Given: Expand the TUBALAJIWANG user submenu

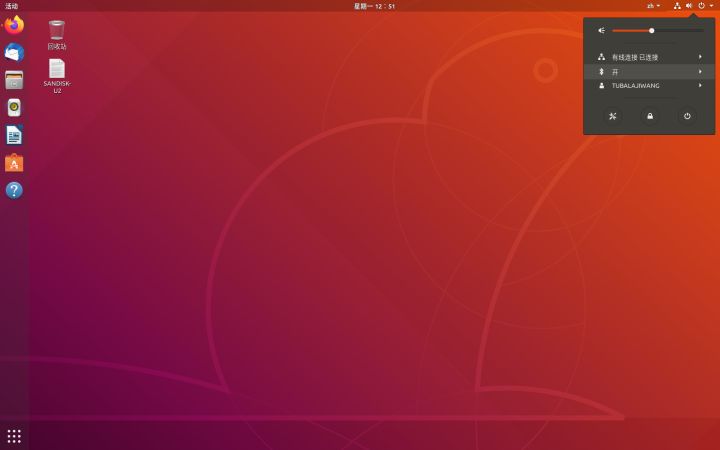Looking at the screenshot, I should pos(649,85).
